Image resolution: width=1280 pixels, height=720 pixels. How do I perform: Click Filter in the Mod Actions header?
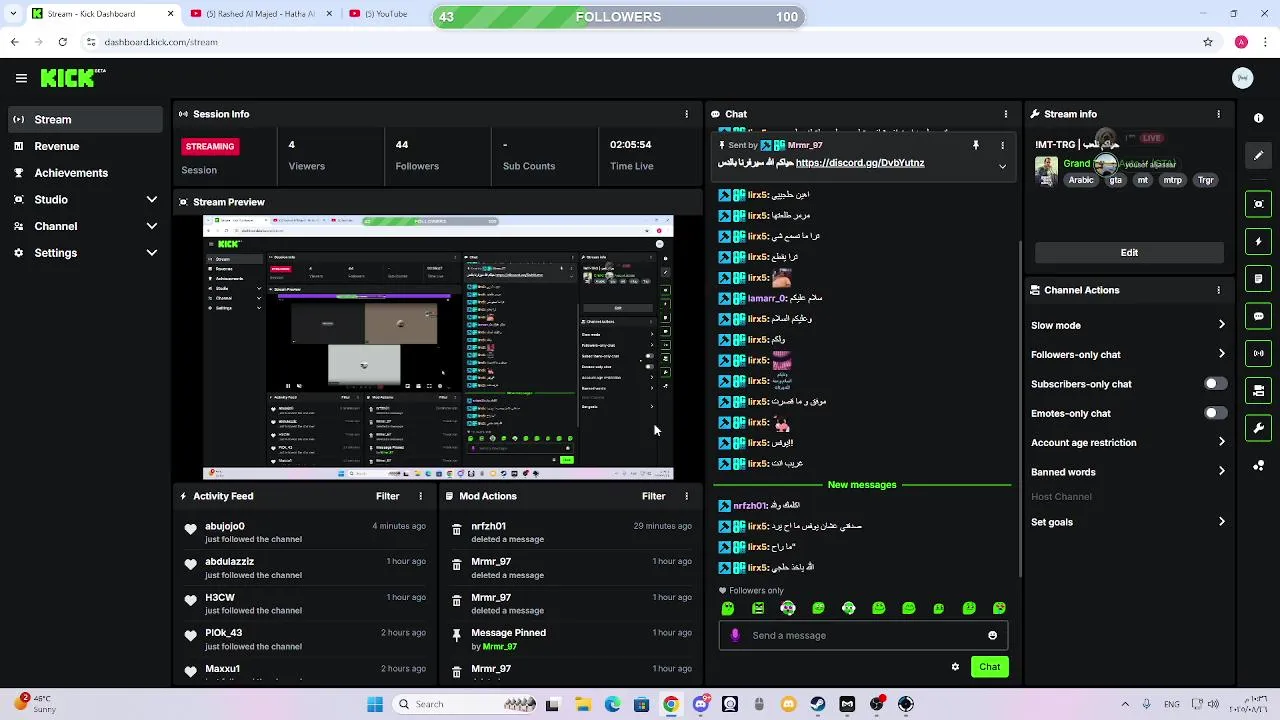[653, 496]
